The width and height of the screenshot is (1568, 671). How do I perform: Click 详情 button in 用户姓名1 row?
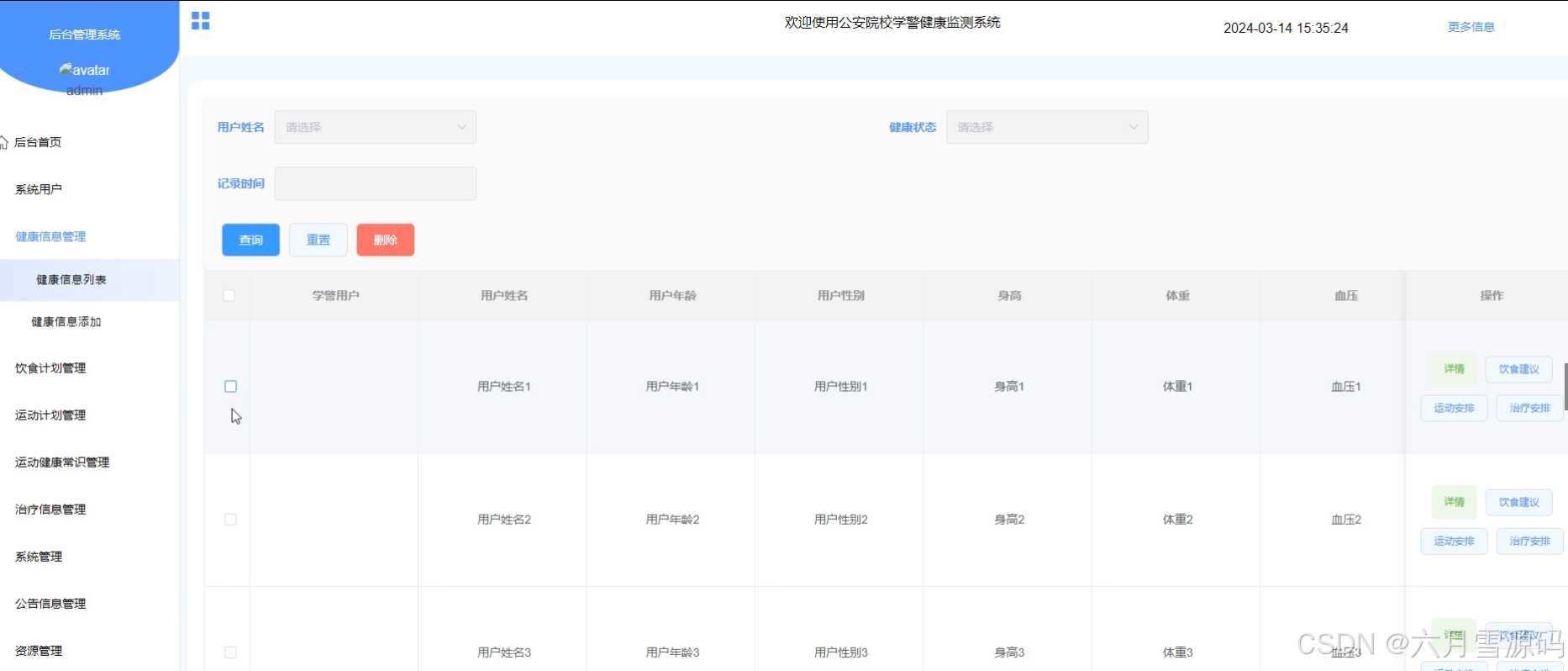click(1454, 368)
